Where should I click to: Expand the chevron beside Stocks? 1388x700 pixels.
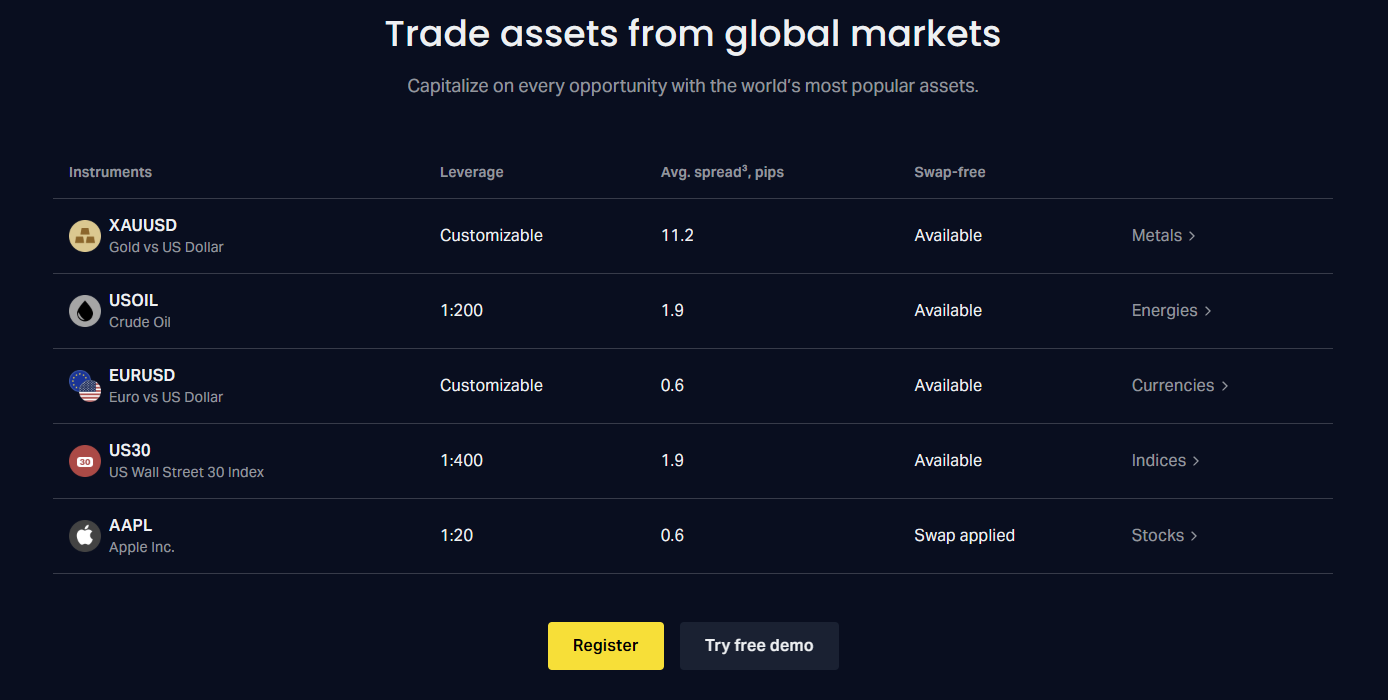[1194, 536]
